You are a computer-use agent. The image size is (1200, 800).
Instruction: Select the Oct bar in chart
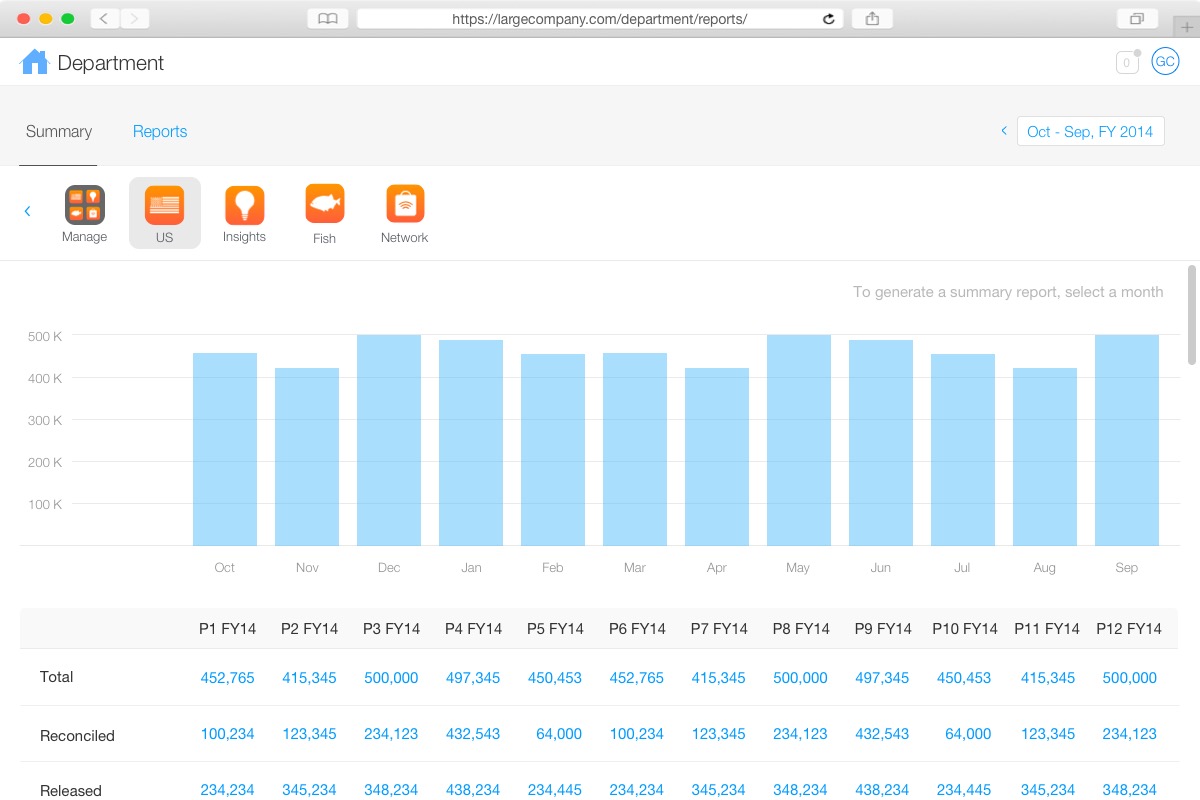point(225,449)
